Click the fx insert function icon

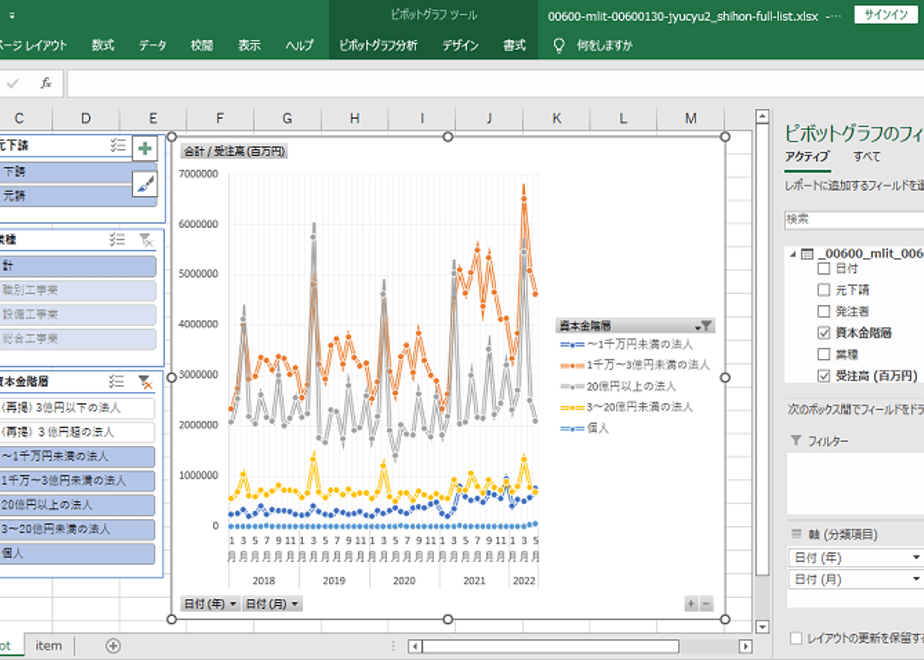coord(46,83)
